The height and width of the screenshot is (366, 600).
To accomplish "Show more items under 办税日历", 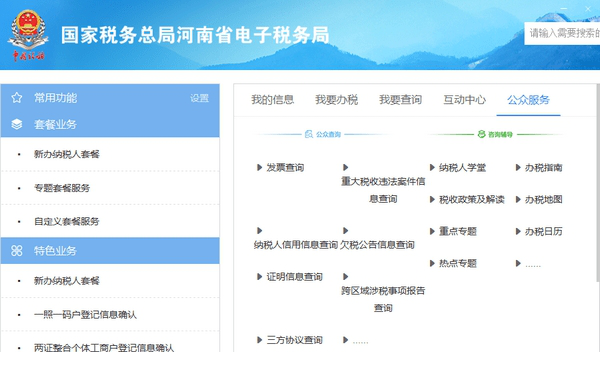I will point(533,264).
